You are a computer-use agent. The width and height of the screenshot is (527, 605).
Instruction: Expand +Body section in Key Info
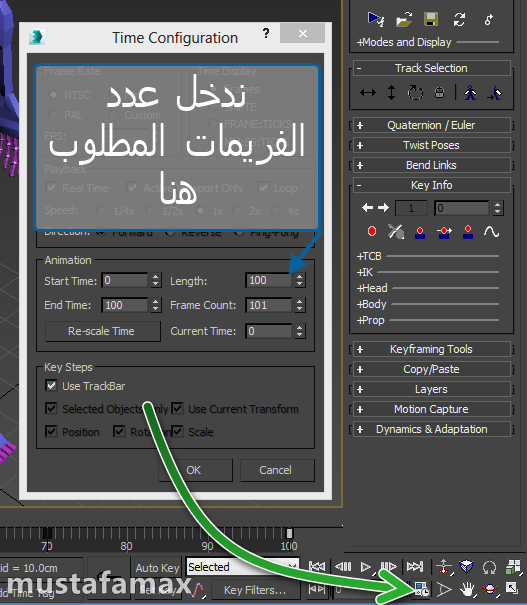pos(372,304)
